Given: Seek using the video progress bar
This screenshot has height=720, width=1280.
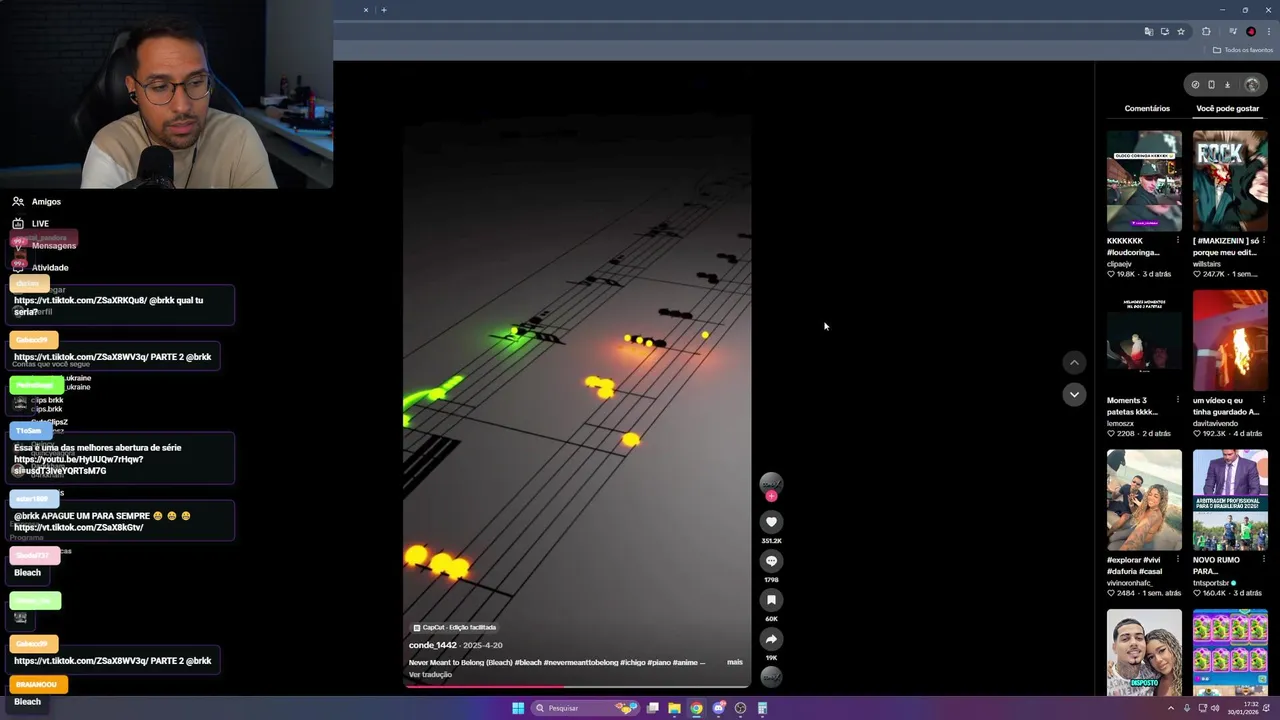Looking at the screenshot, I should pos(577,687).
